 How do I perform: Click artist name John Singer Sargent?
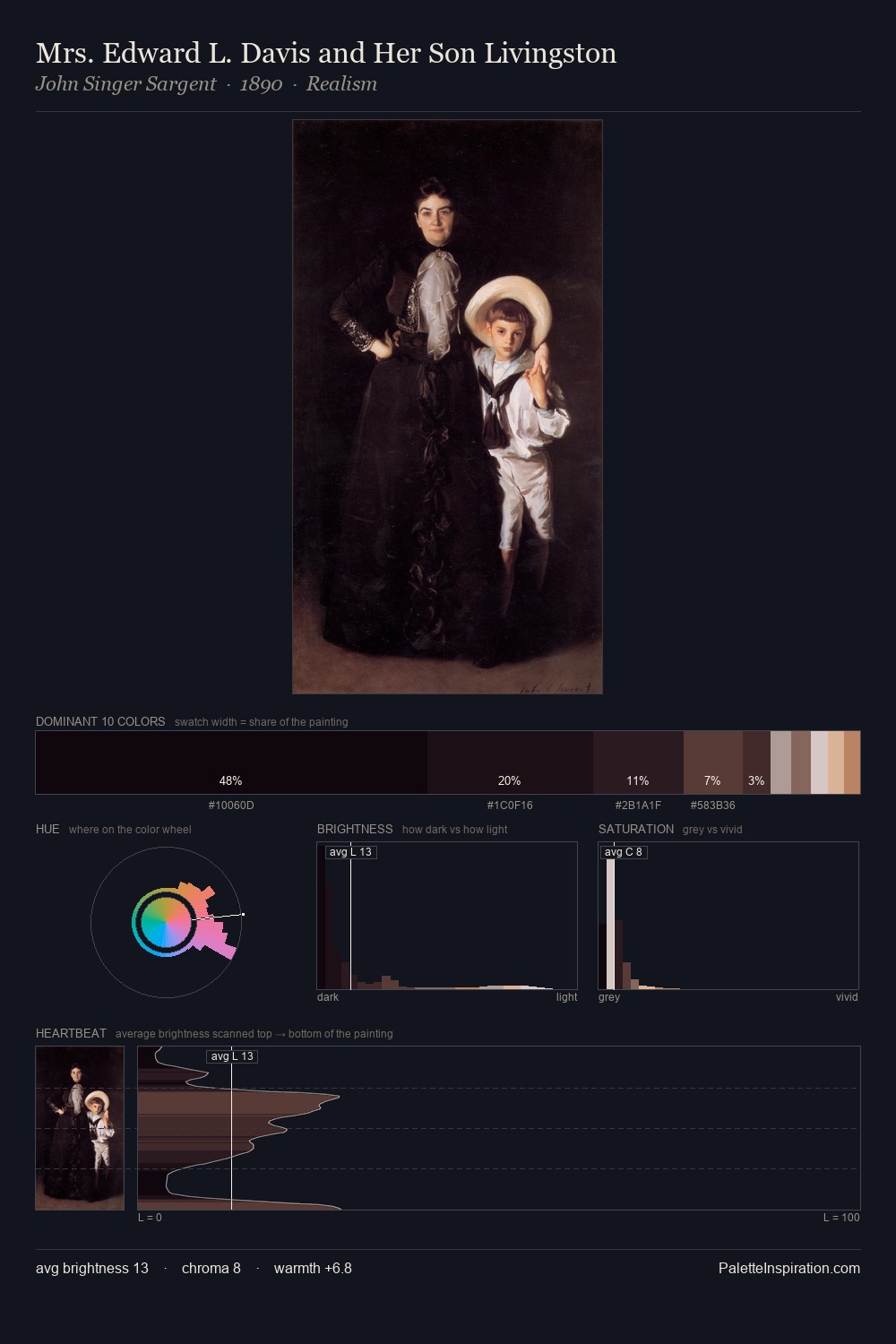point(126,84)
